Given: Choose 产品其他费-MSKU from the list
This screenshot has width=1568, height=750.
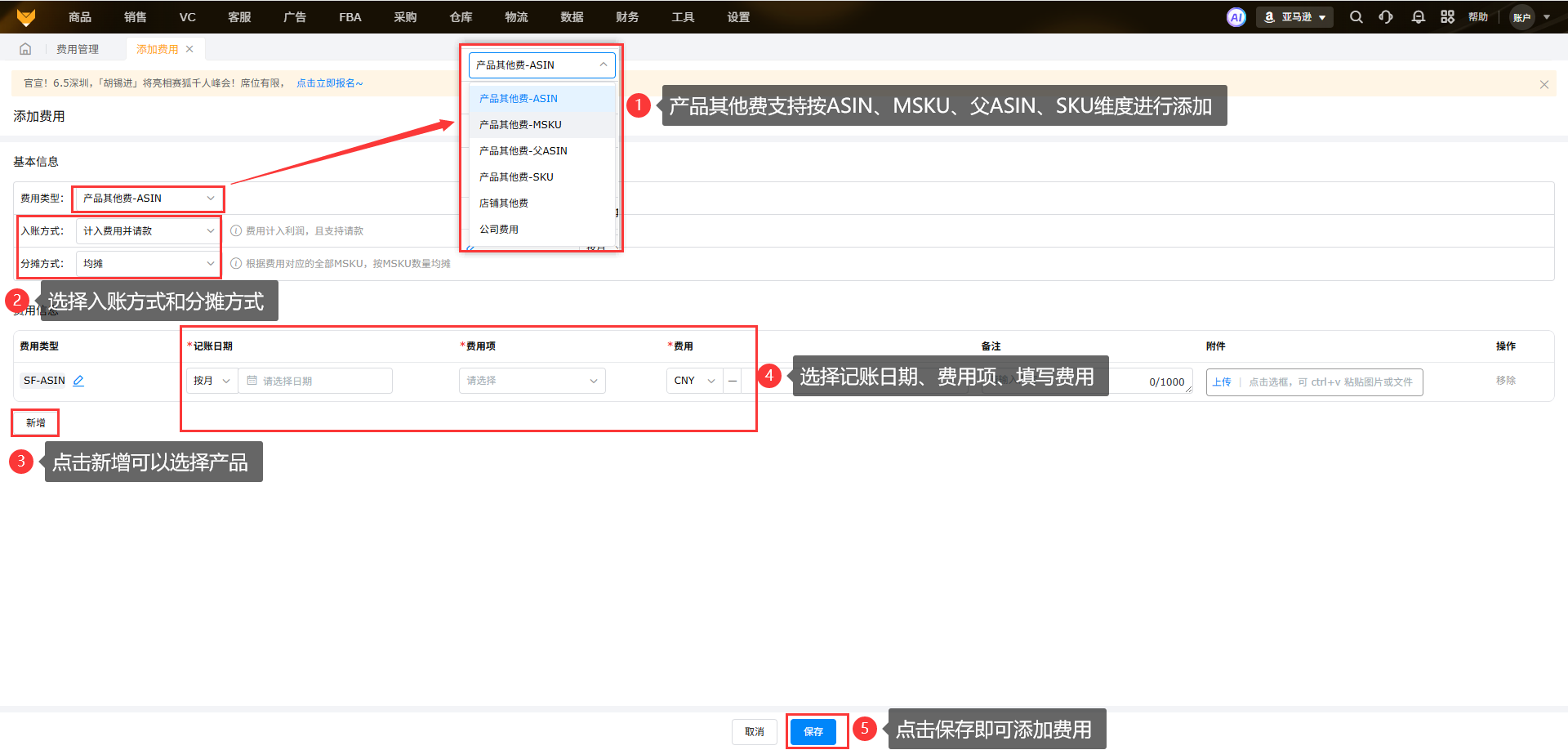Looking at the screenshot, I should click(x=542, y=125).
